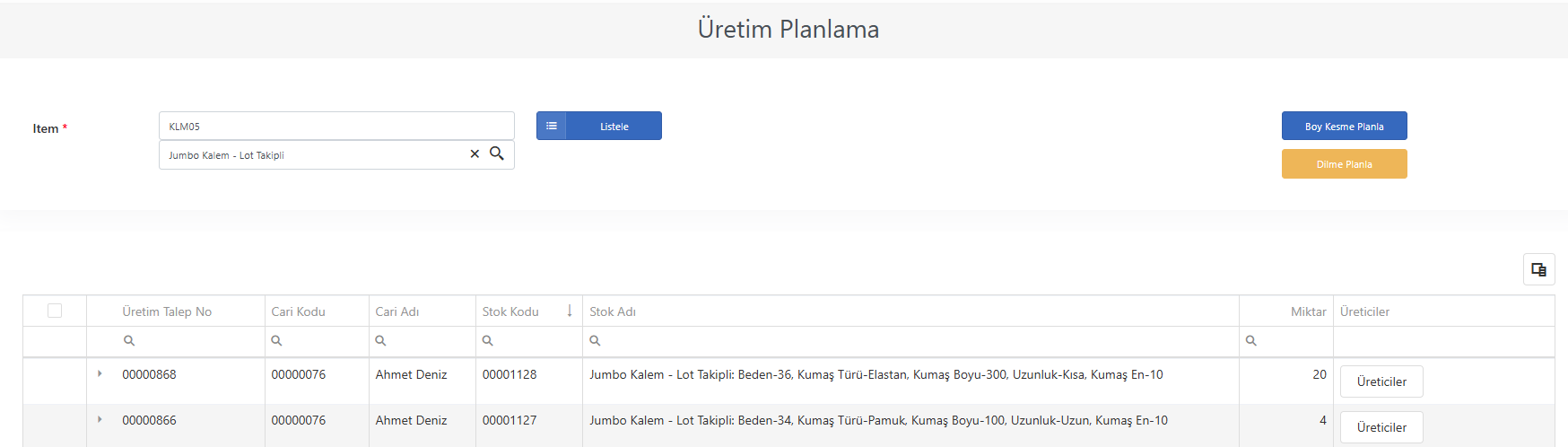Image resolution: width=1568 pixels, height=447 pixels.
Task: Click search icon in Cari Adı filter
Action: pyautogui.click(x=380, y=341)
